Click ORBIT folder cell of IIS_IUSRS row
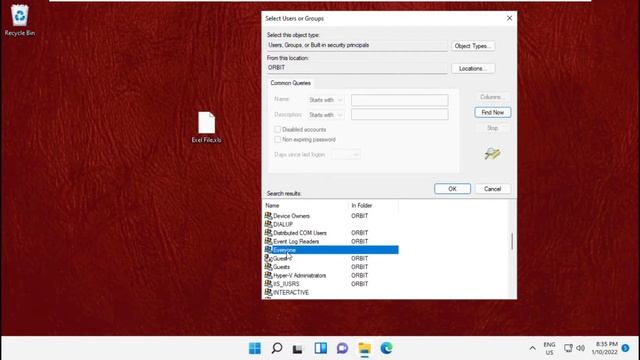This screenshot has height=360, width=640. (360, 283)
